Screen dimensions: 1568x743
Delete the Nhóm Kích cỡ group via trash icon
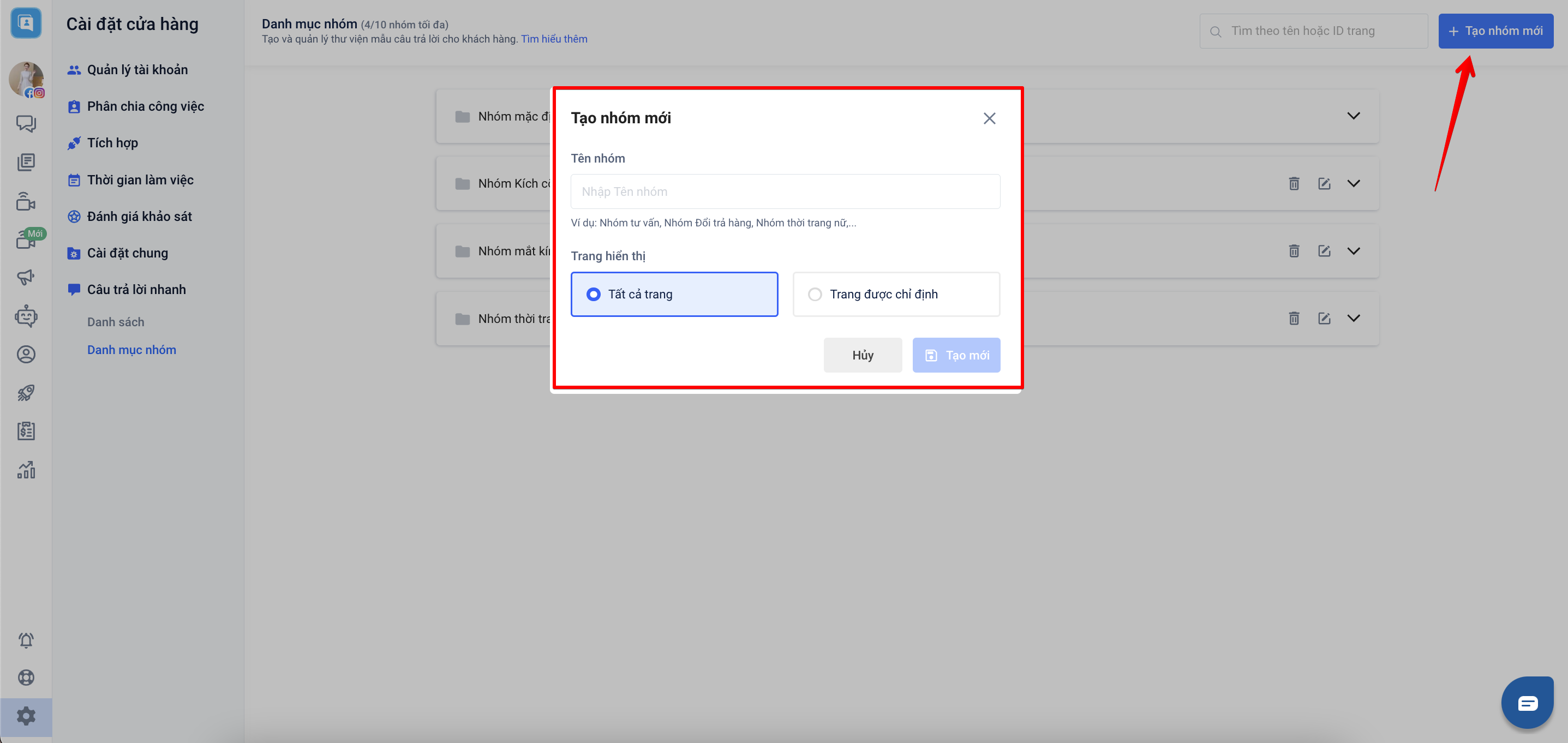pyautogui.click(x=1294, y=183)
